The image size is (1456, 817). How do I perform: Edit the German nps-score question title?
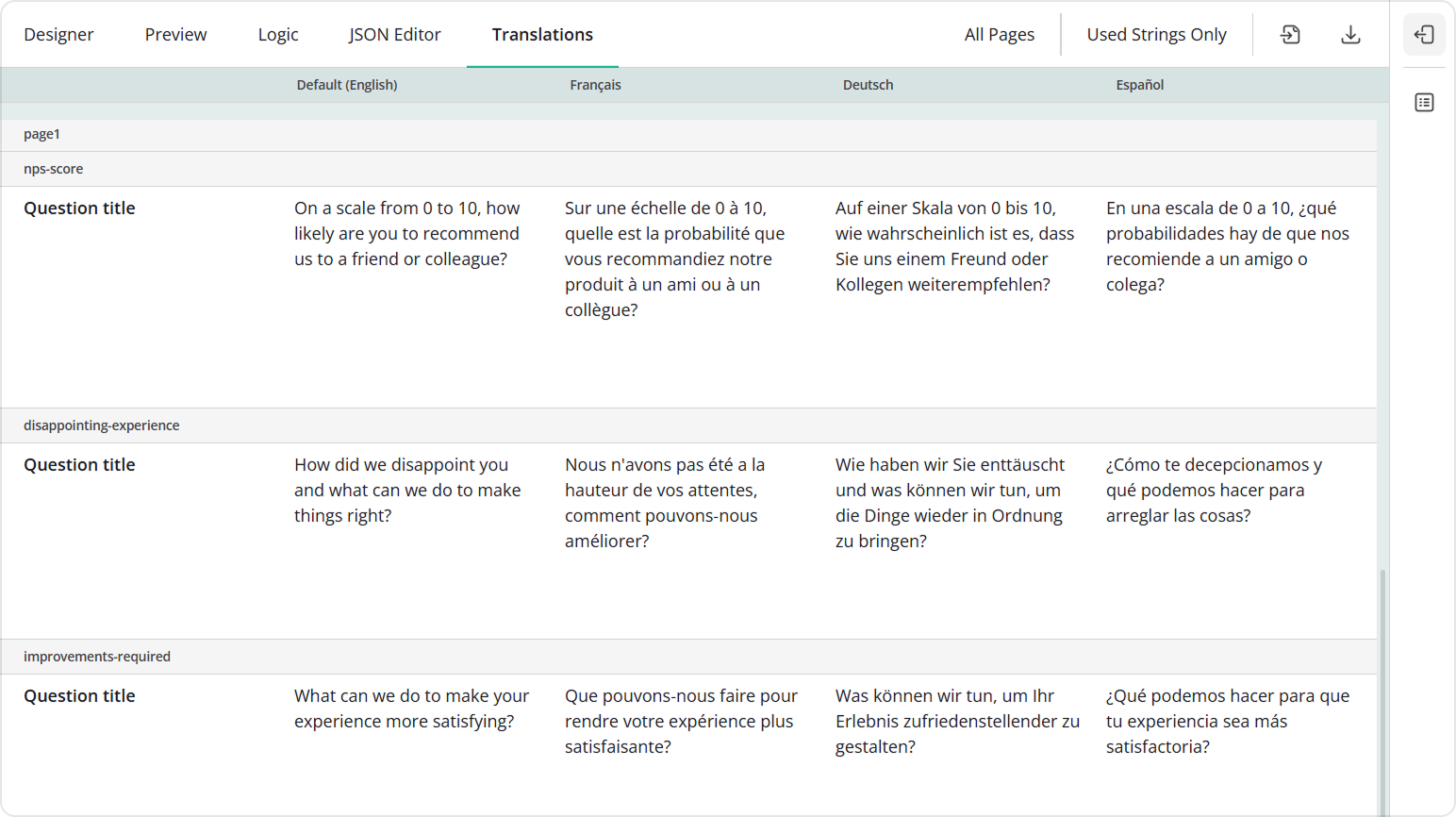tap(954, 246)
